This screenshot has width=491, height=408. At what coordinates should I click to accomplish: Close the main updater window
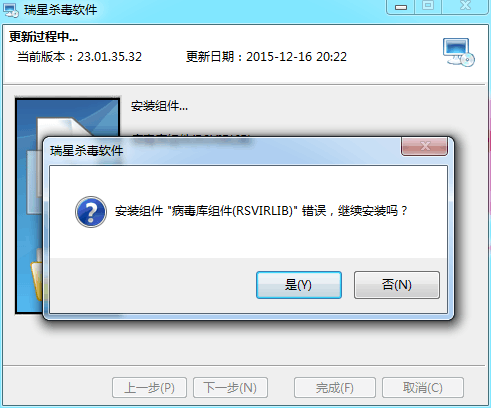click(x=465, y=6)
